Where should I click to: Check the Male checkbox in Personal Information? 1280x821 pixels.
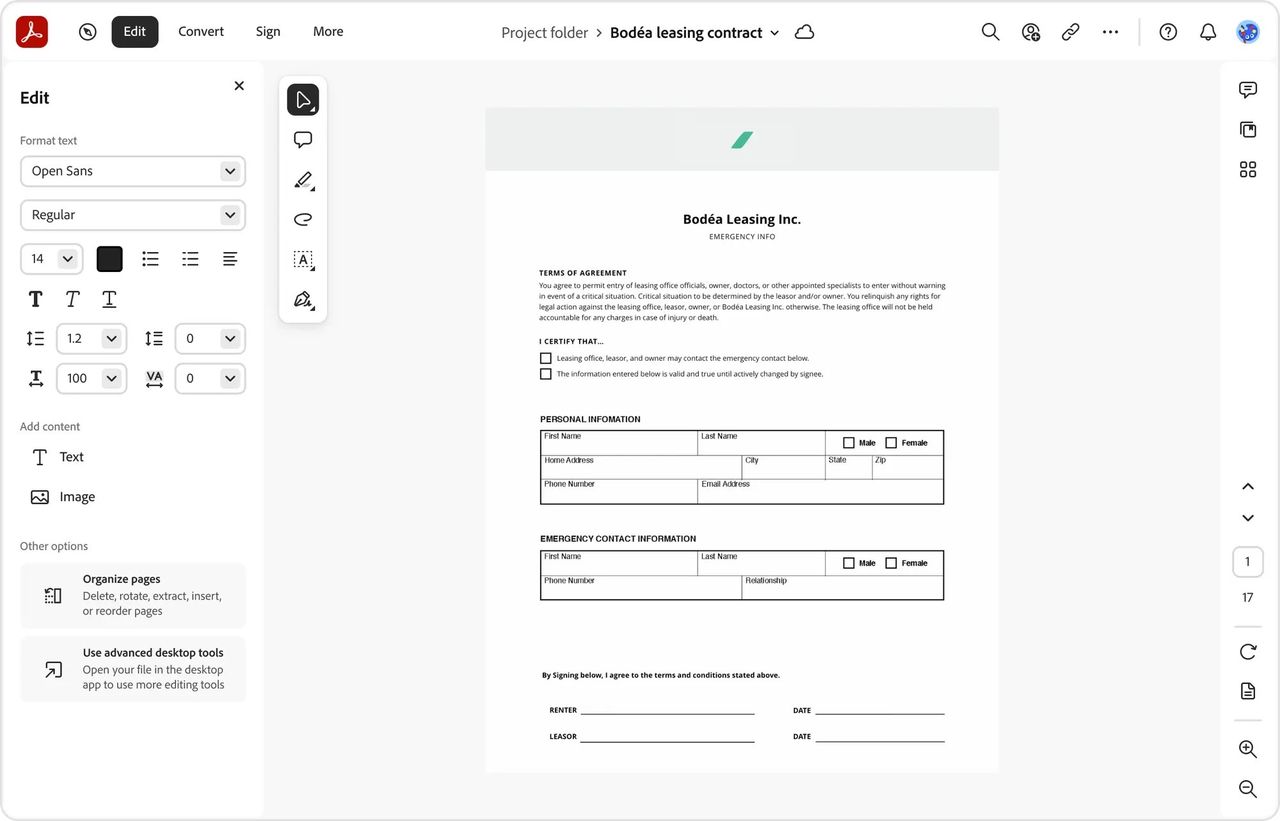(x=850, y=441)
